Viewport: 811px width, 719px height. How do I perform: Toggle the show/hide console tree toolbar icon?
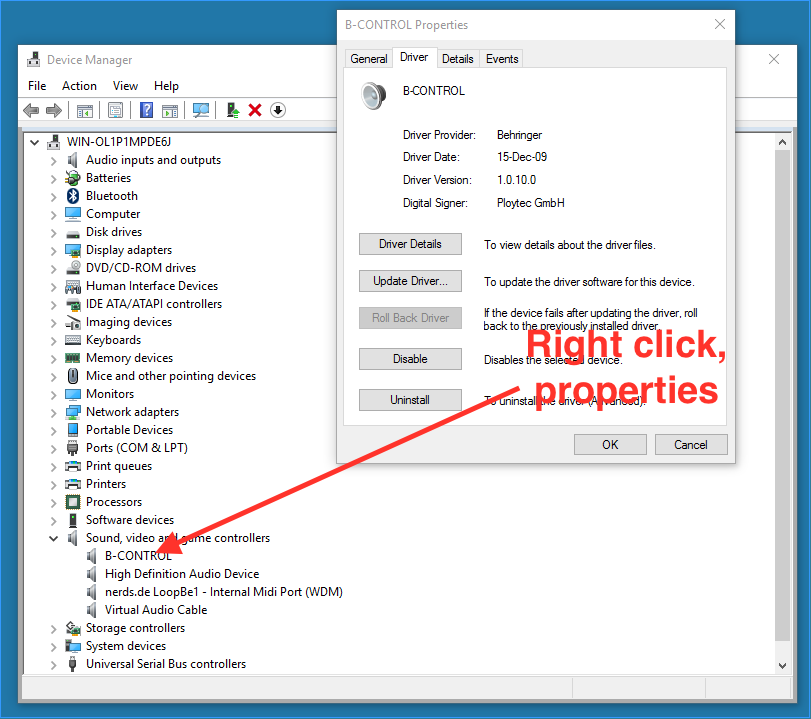[x=85, y=110]
